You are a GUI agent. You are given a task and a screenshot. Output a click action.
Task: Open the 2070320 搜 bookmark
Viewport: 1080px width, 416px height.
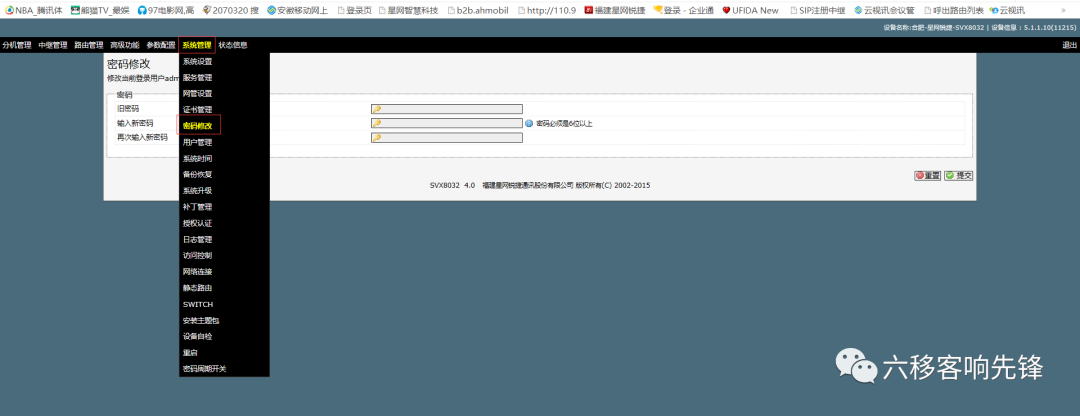(x=231, y=10)
